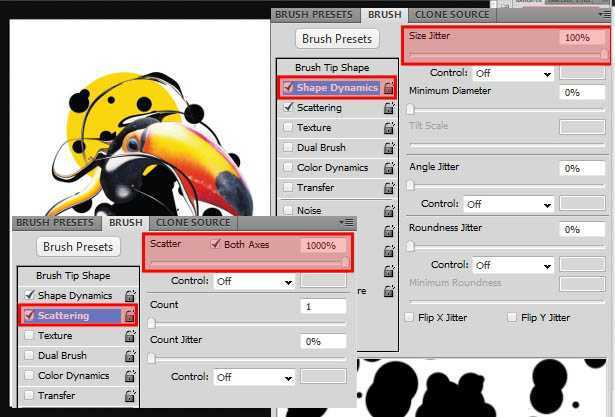Click the lock icon next to Dual Brush in the top panel
This screenshot has height=417, width=615.
pyautogui.click(x=389, y=148)
